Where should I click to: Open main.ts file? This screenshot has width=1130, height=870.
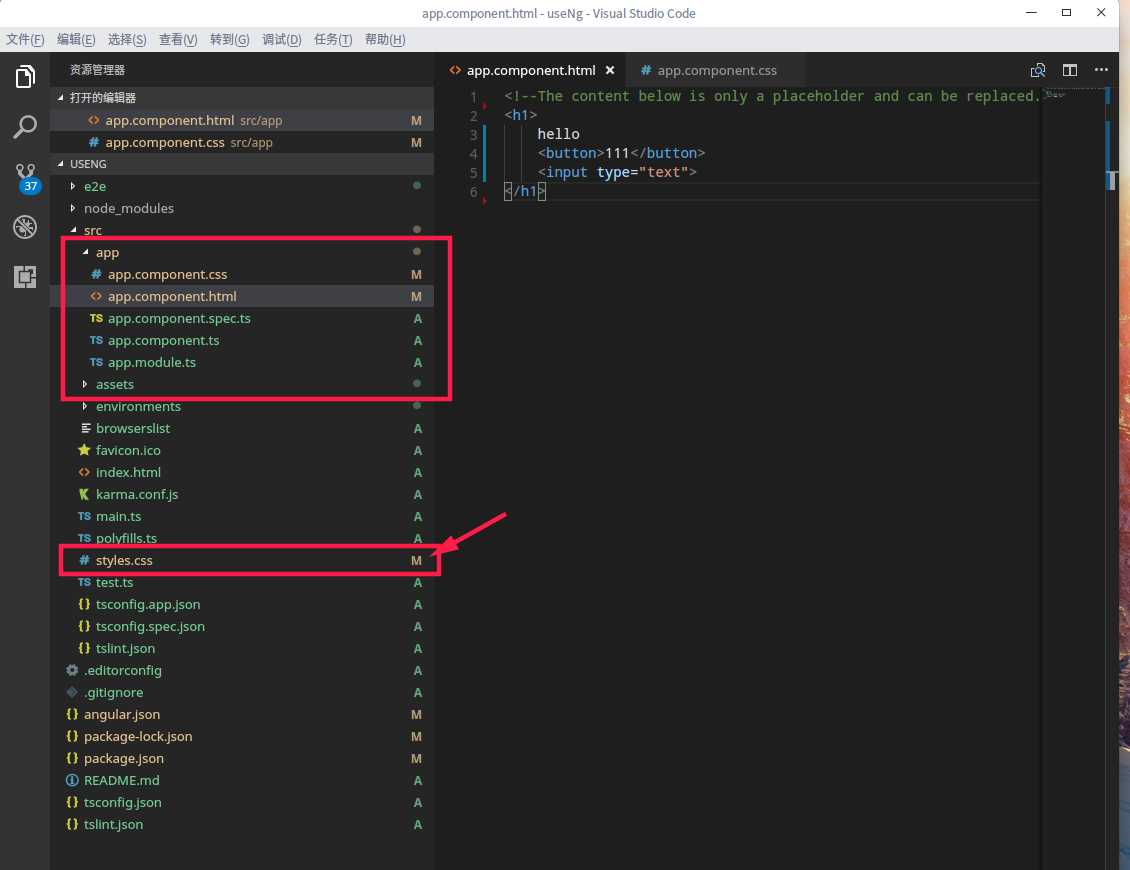point(241,516)
